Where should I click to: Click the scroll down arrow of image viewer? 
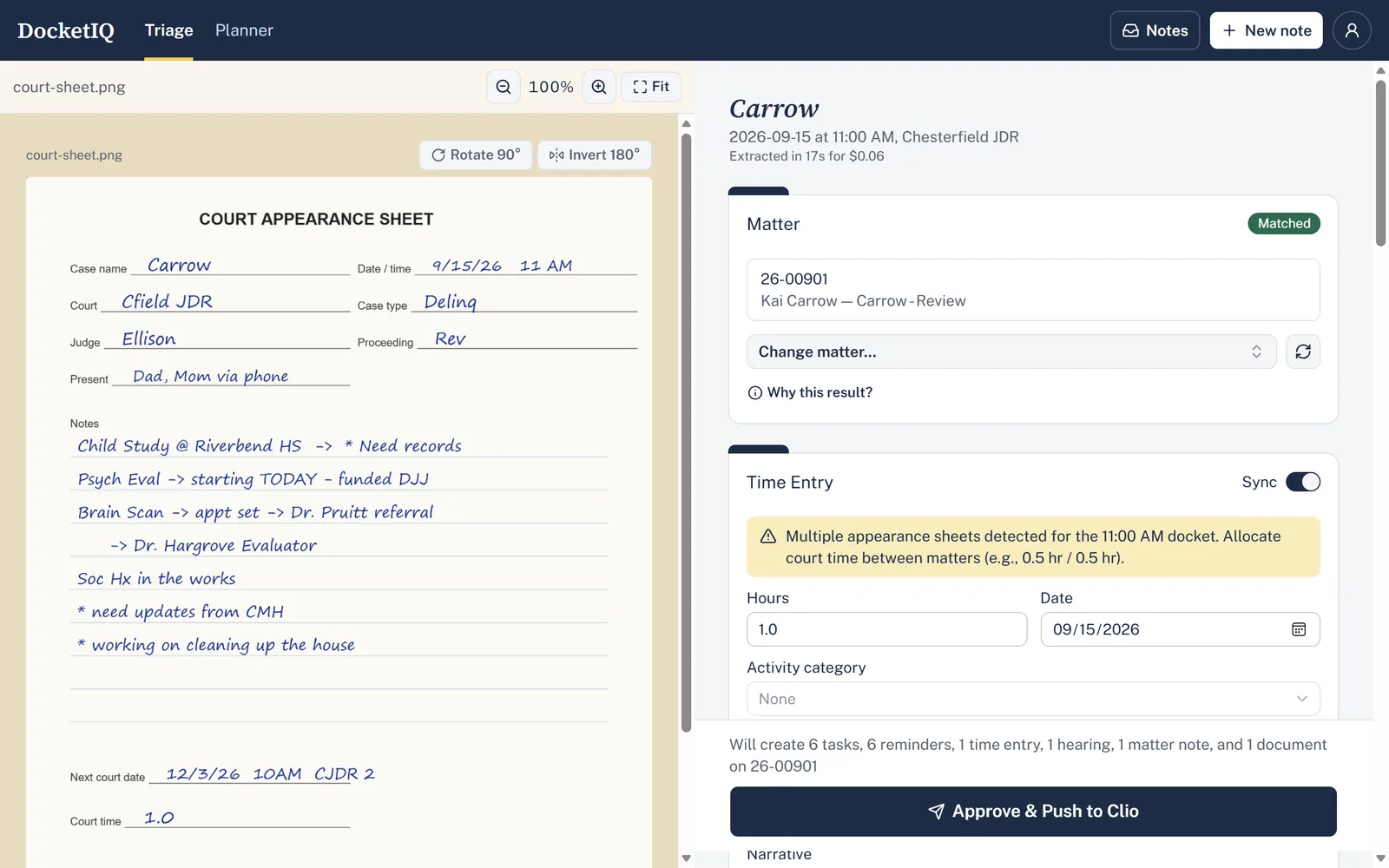(x=686, y=858)
